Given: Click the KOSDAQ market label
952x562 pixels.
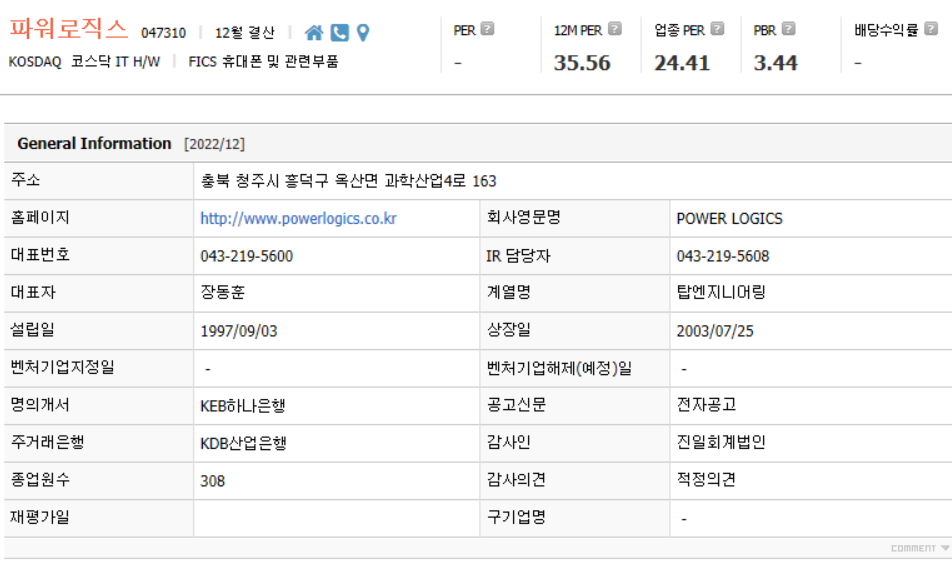Looking at the screenshot, I should pyautogui.click(x=35, y=62).
